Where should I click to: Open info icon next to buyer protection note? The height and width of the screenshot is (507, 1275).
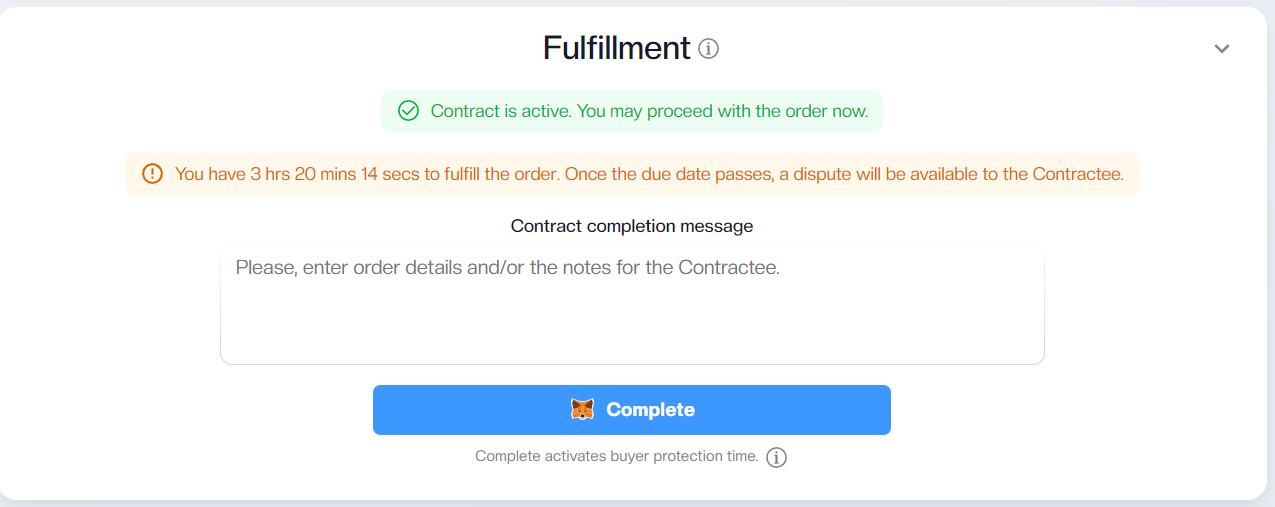[776, 457]
